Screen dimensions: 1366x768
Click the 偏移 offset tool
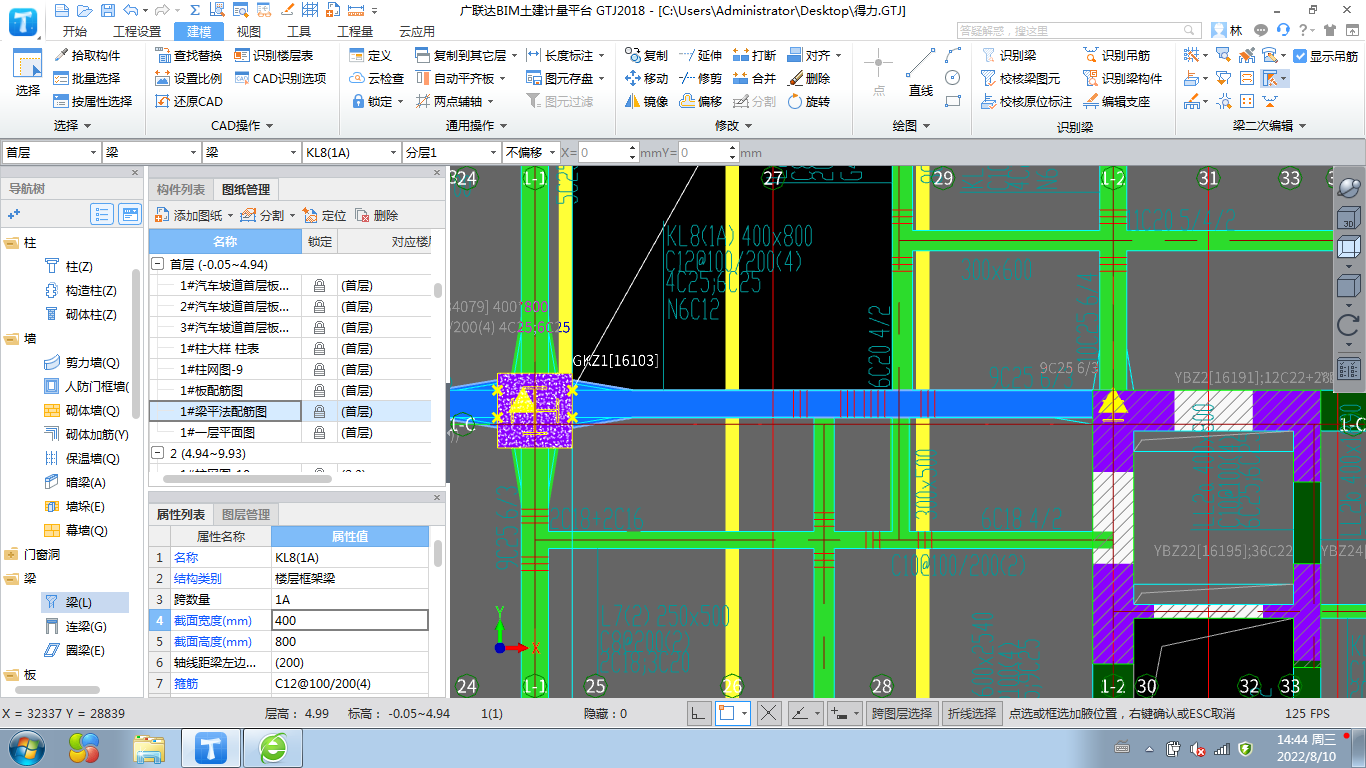click(700, 101)
